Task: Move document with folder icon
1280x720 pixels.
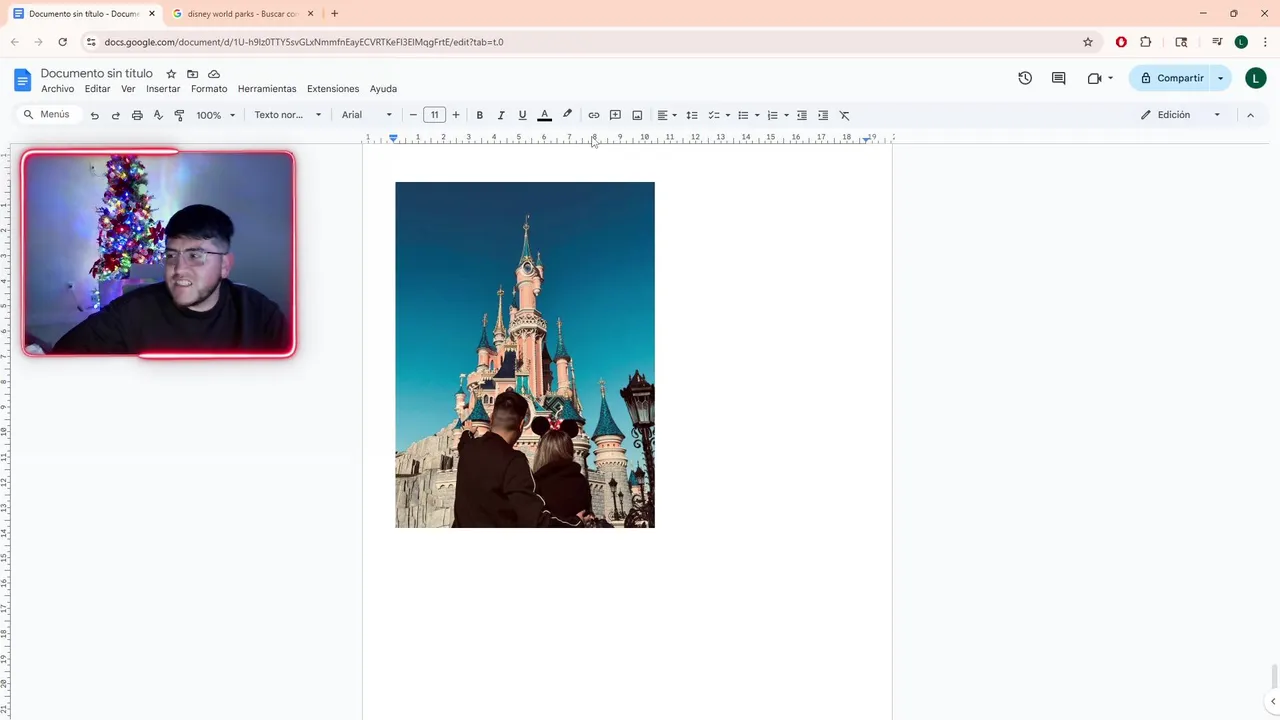Action: point(192,74)
